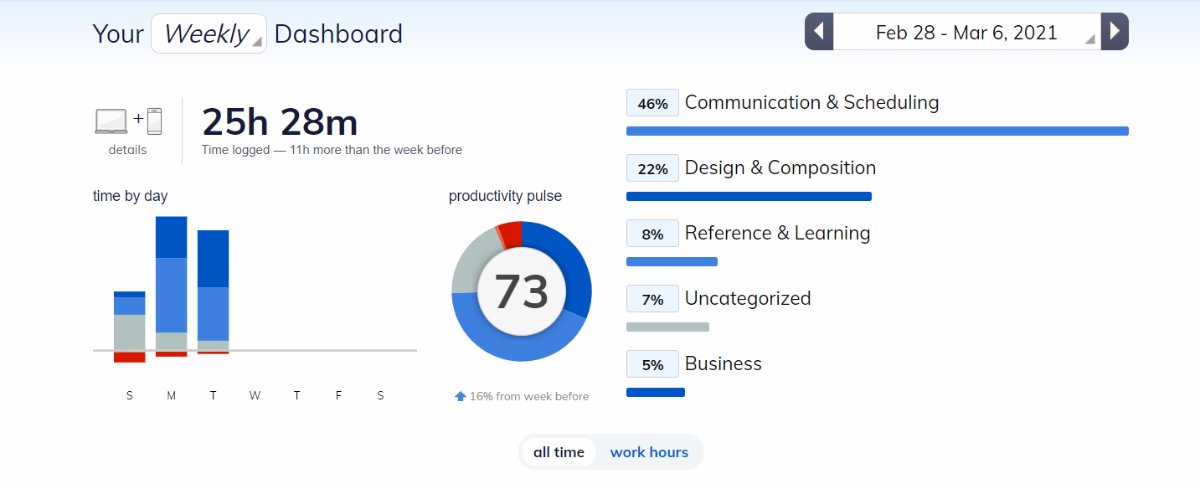Viewport: 1200px width, 488px height.
Task: Select the all time view
Action: [558, 452]
